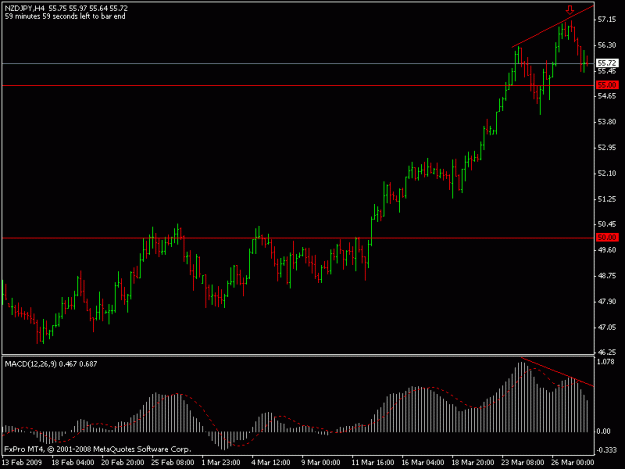Click the 57.15 price axis label
625x469 pixels.
(607, 20)
